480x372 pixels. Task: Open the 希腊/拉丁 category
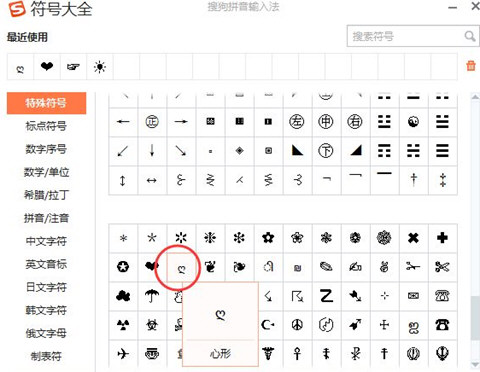(x=46, y=195)
